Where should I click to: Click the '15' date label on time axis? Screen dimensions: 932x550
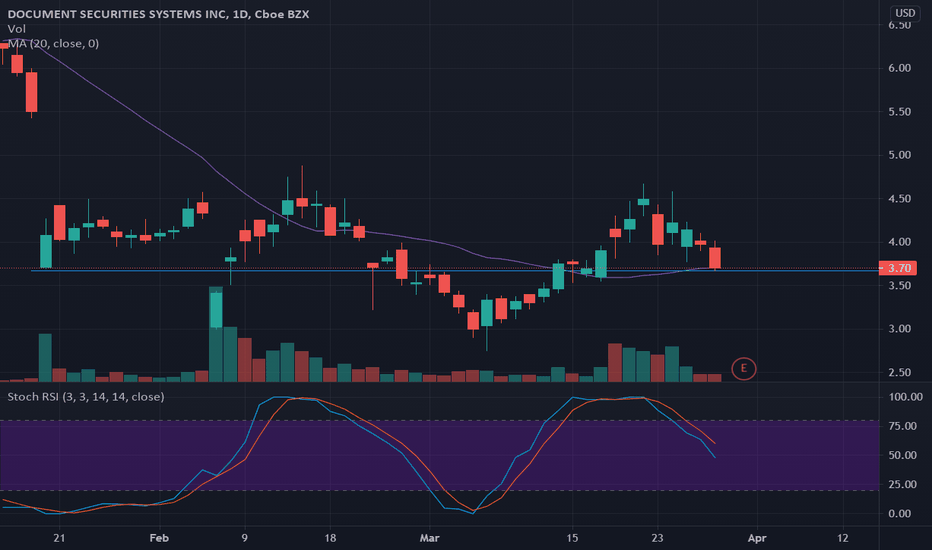[572, 538]
